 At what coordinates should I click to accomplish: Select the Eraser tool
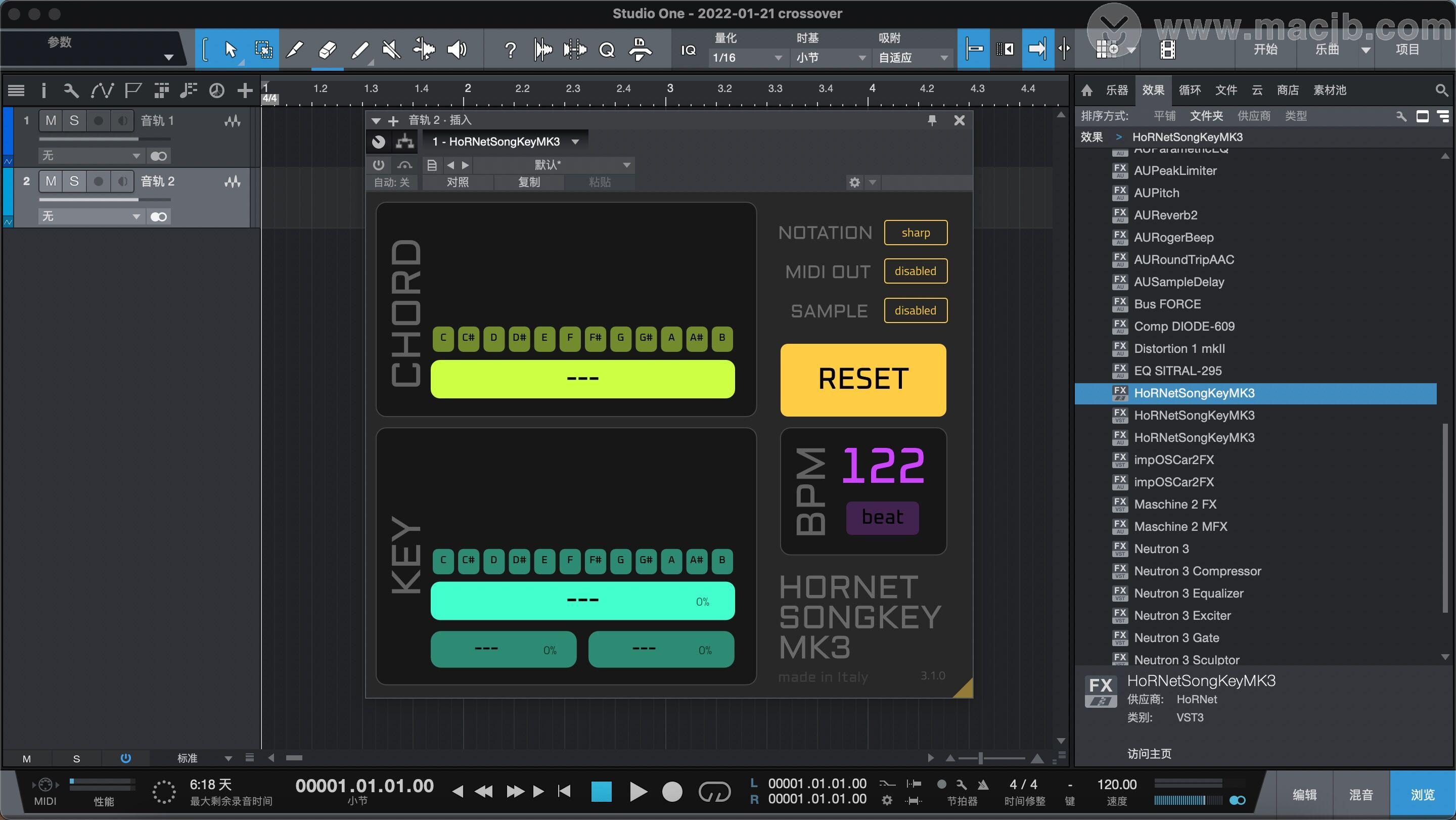(x=328, y=50)
